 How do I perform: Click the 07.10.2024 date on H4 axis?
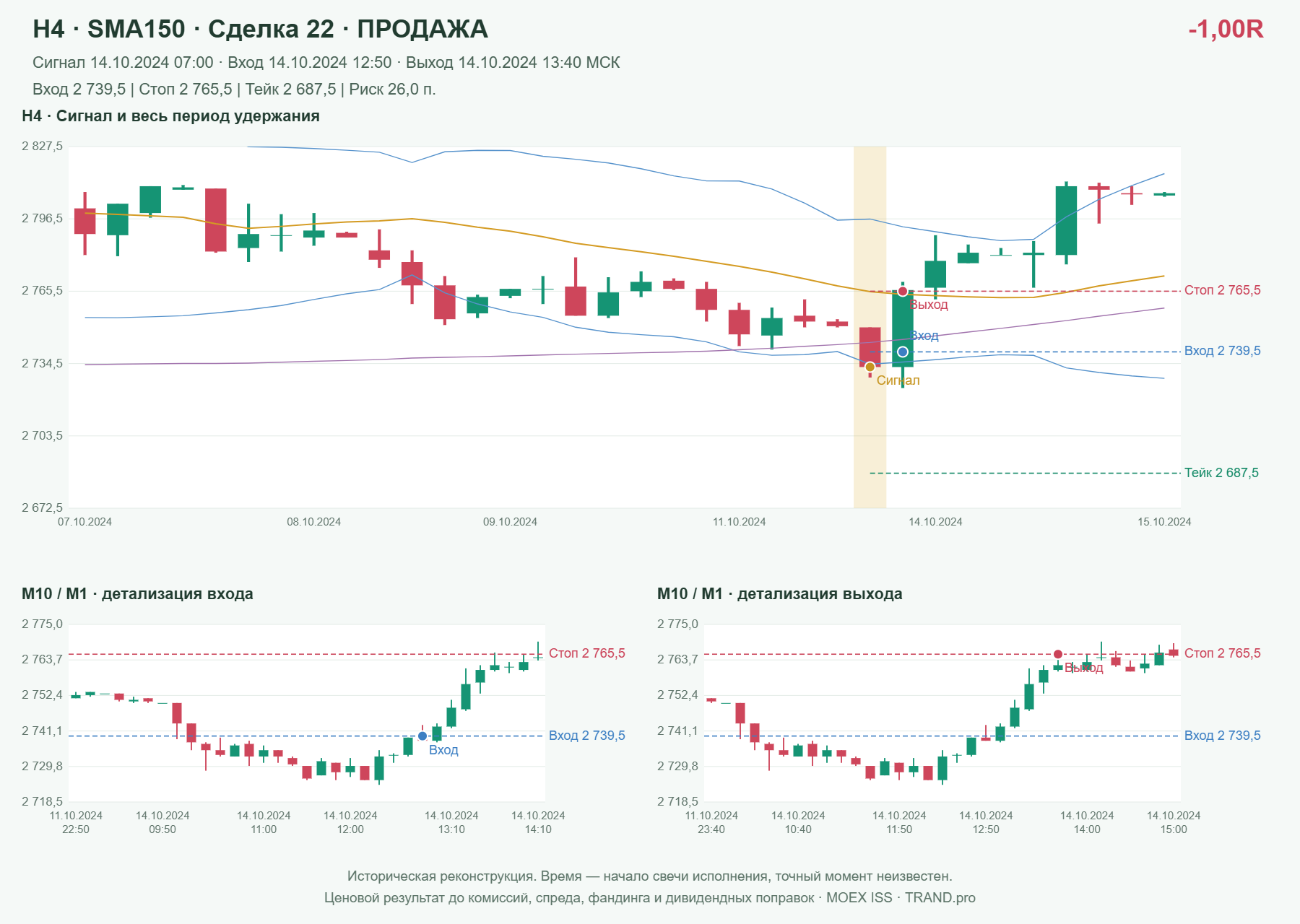84,522
